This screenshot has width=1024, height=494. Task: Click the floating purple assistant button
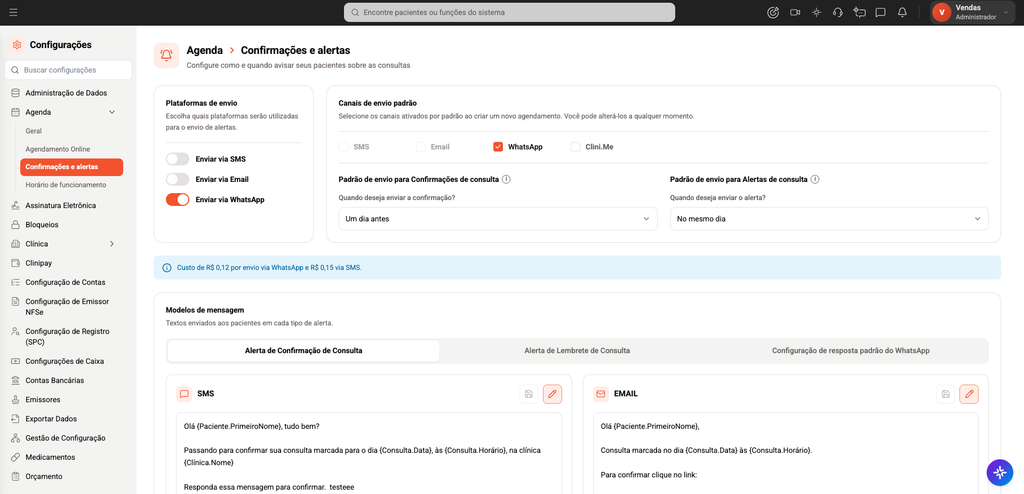click(999, 472)
